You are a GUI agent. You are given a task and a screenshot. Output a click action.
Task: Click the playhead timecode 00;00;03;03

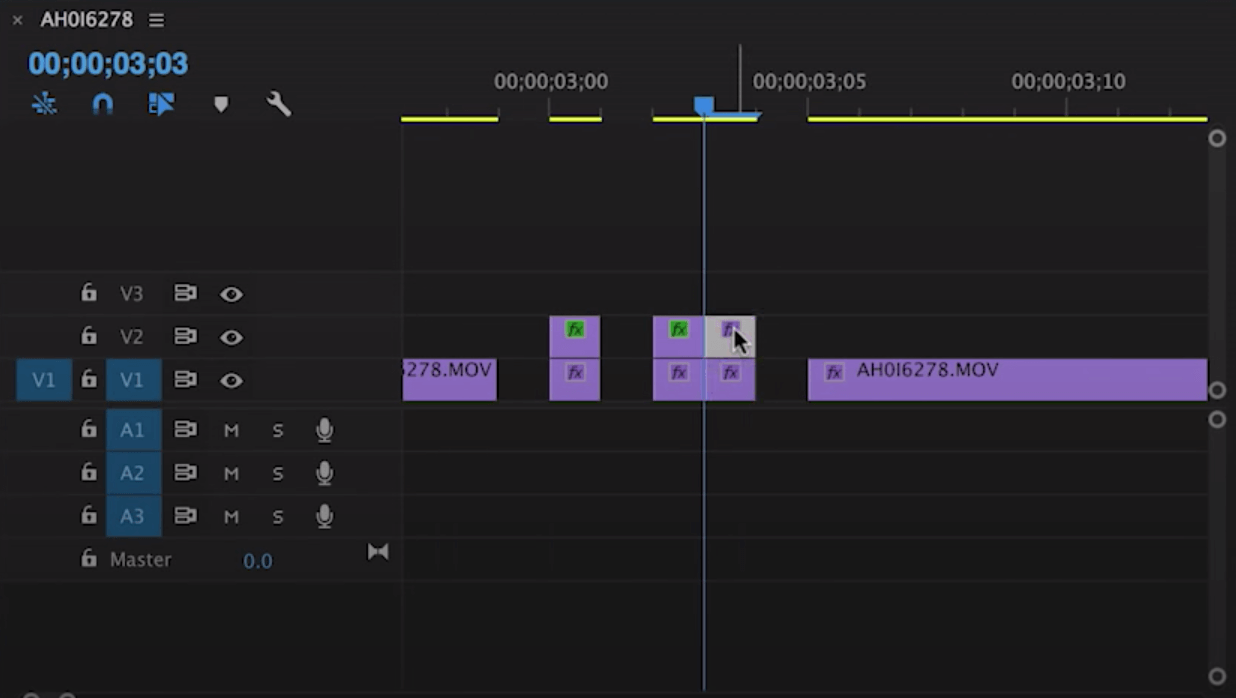(x=108, y=64)
